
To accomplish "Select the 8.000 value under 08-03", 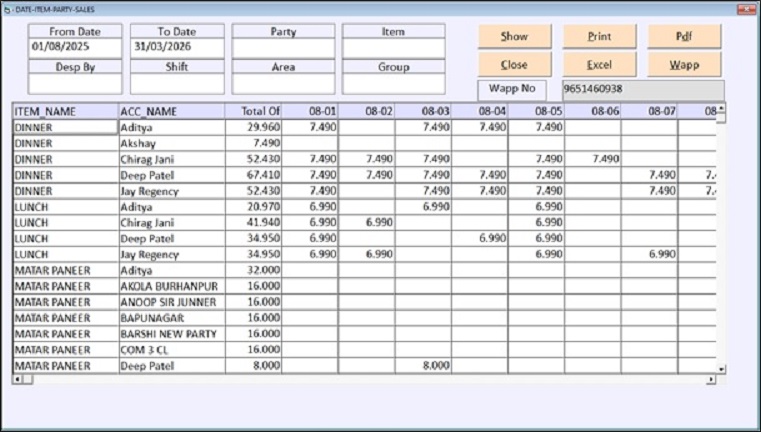I will (423, 366).
